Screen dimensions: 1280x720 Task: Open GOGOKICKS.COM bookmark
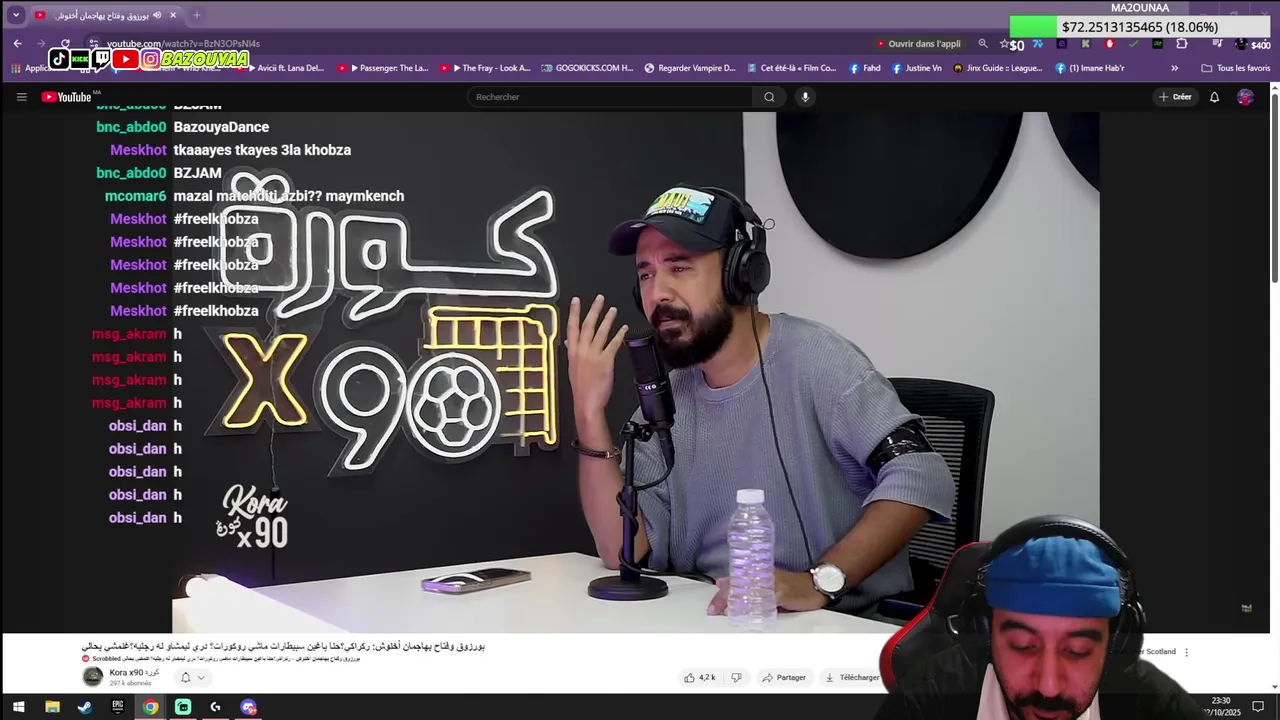click(x=587, y=68)
